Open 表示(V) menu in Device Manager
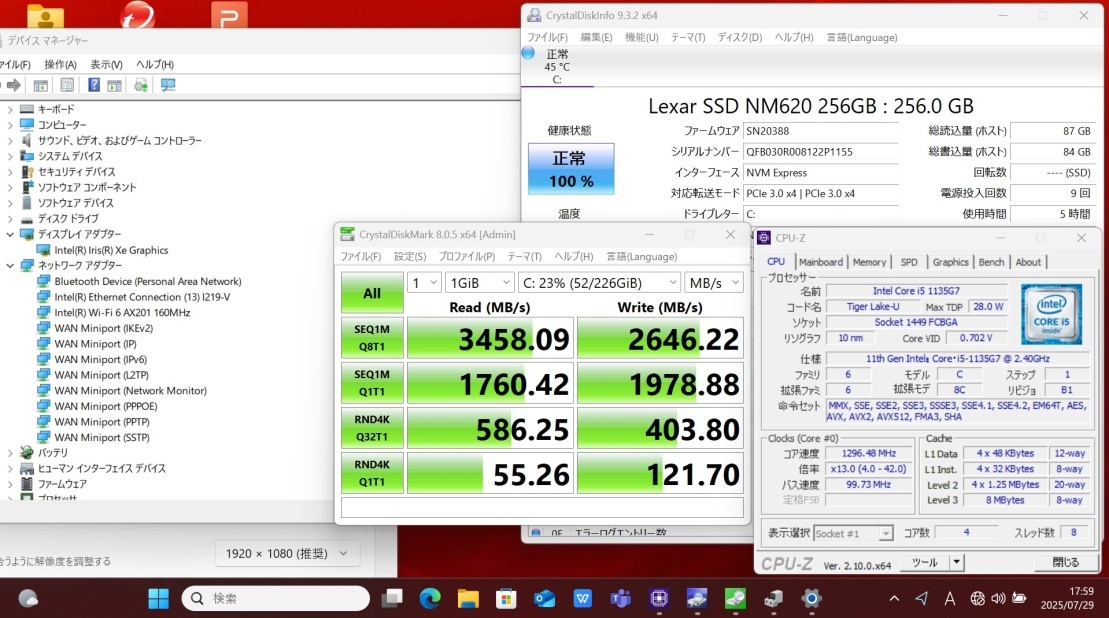Screen dimensions: 1109x618 (x=106, y=64)
